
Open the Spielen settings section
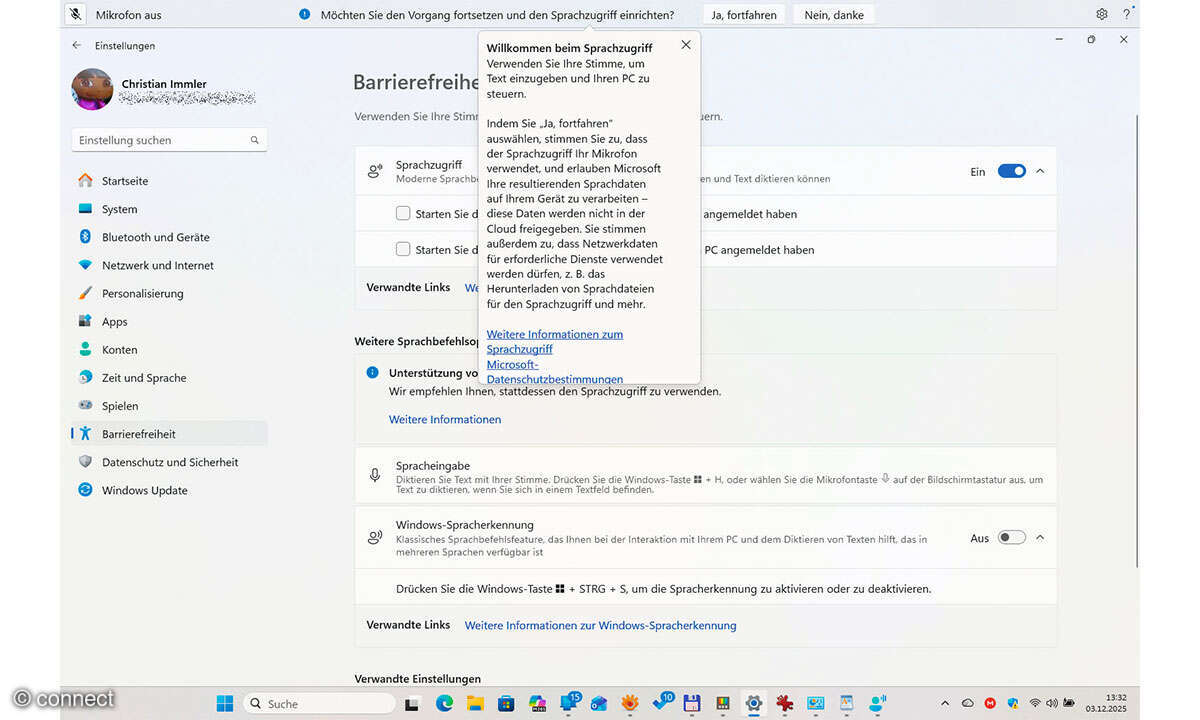click(120, 405)
